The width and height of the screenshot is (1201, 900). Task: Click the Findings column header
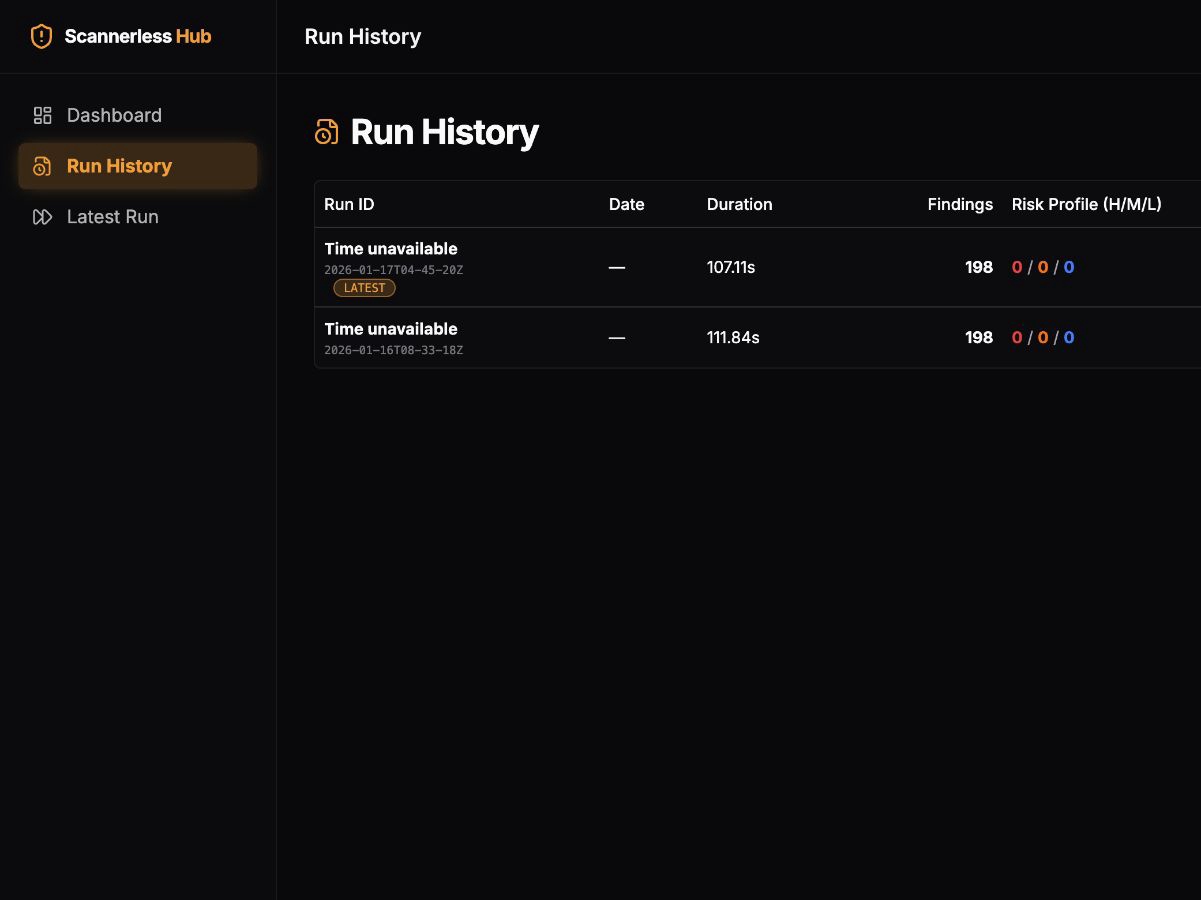pos(960,204)
